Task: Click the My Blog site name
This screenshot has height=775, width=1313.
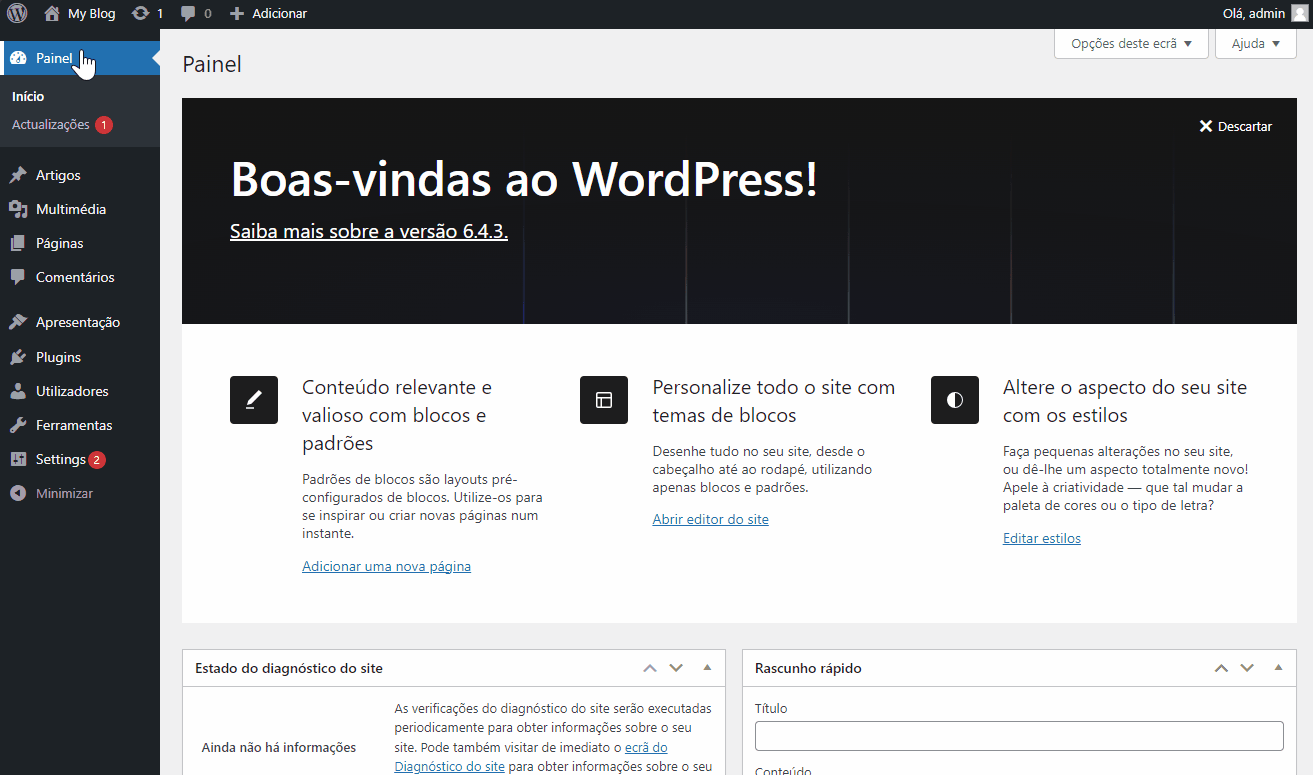Action: coord(92,14)
